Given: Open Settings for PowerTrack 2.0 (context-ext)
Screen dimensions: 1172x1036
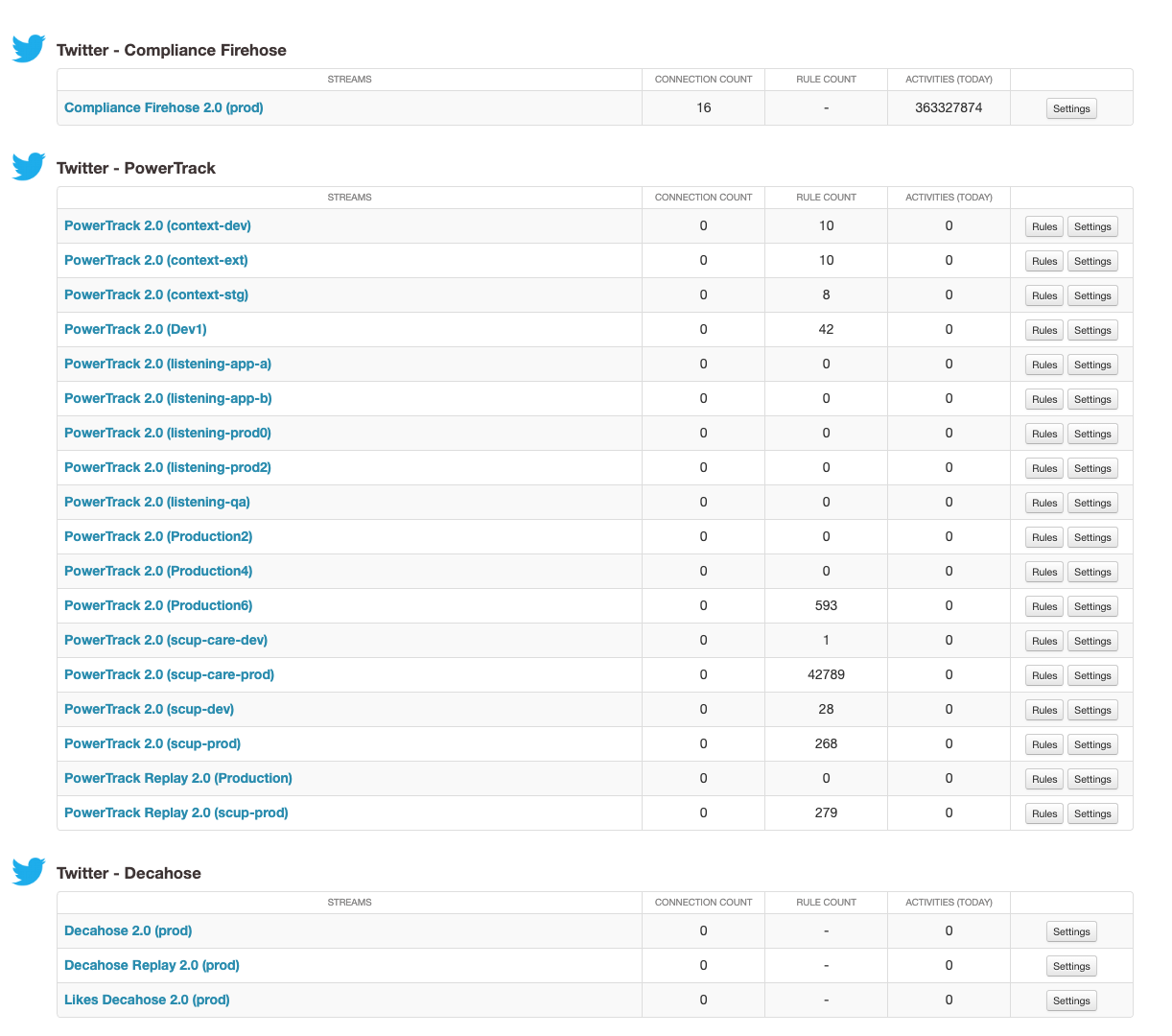Looking at the screenshot, I should pyautogui.click(x=1092, y=261).
